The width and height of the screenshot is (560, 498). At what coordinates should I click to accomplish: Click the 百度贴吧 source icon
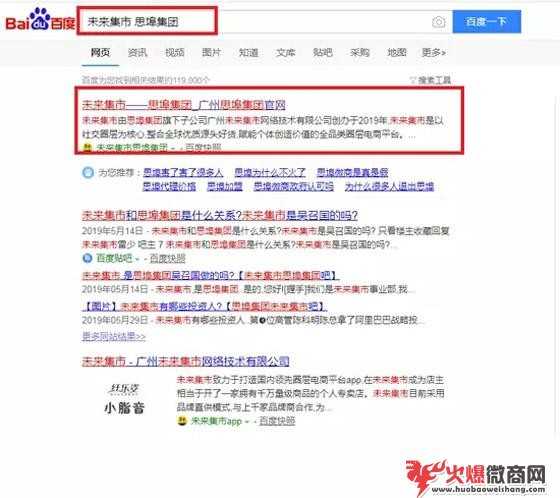point(87,258)
